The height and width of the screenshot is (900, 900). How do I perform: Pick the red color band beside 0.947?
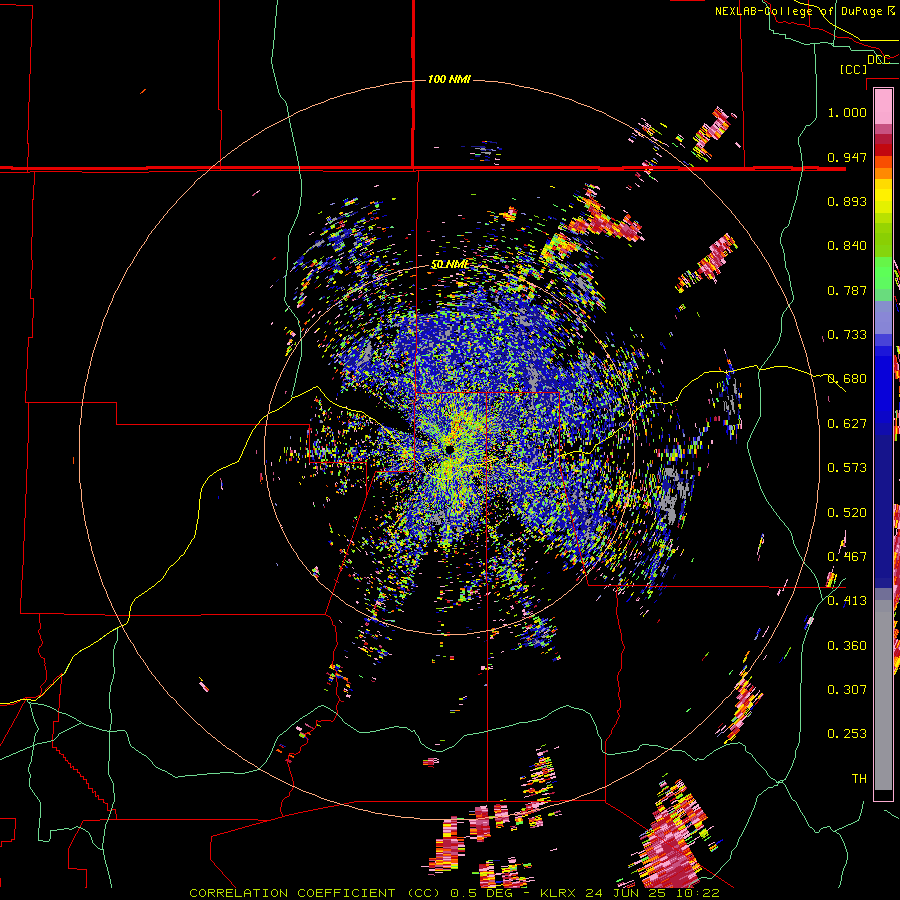point(883,150)
